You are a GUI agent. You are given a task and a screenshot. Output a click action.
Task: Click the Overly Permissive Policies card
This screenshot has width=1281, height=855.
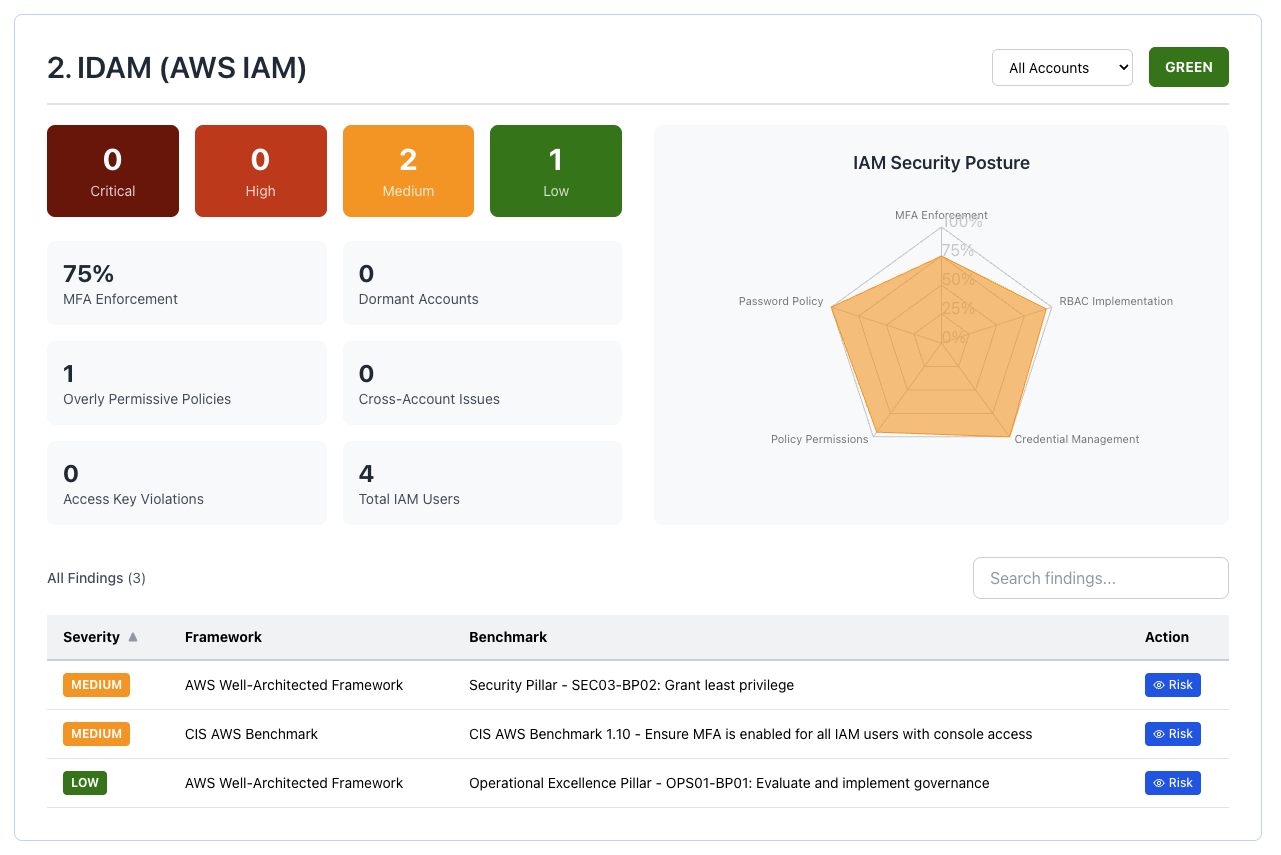click(x=187, y=383)
